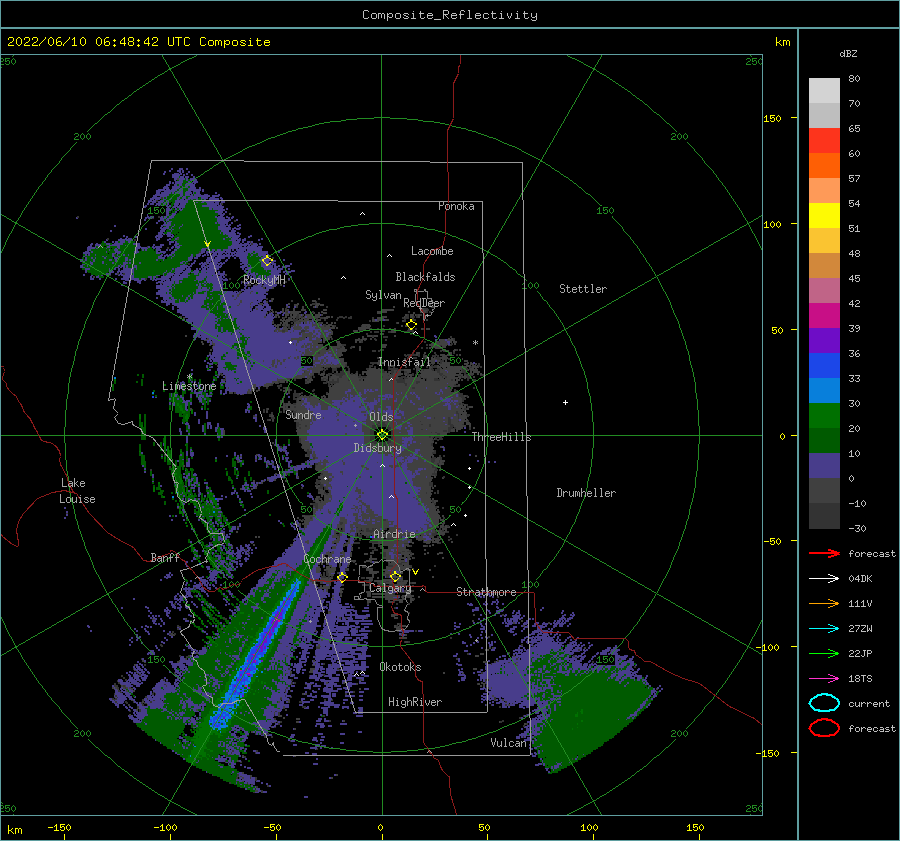Choose the blue 33–36 dBZ color swatch

824,366
